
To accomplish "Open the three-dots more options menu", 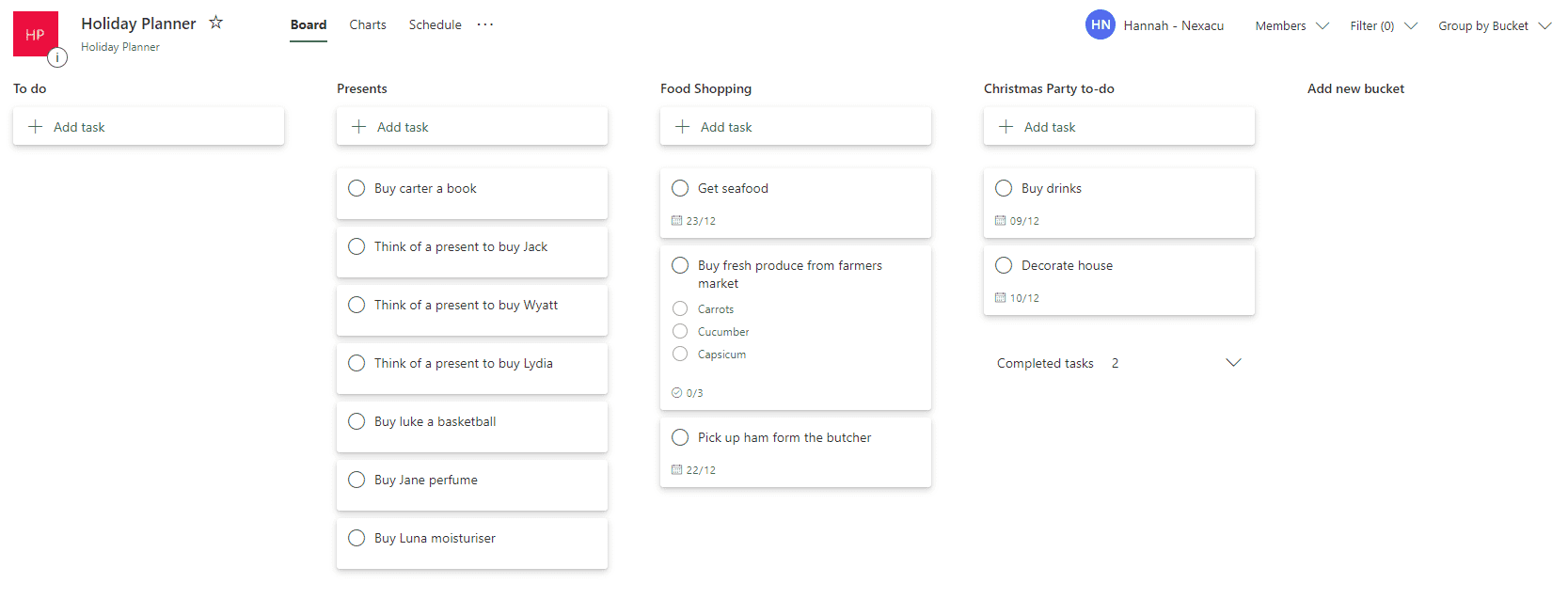I will tap(484, 24).
